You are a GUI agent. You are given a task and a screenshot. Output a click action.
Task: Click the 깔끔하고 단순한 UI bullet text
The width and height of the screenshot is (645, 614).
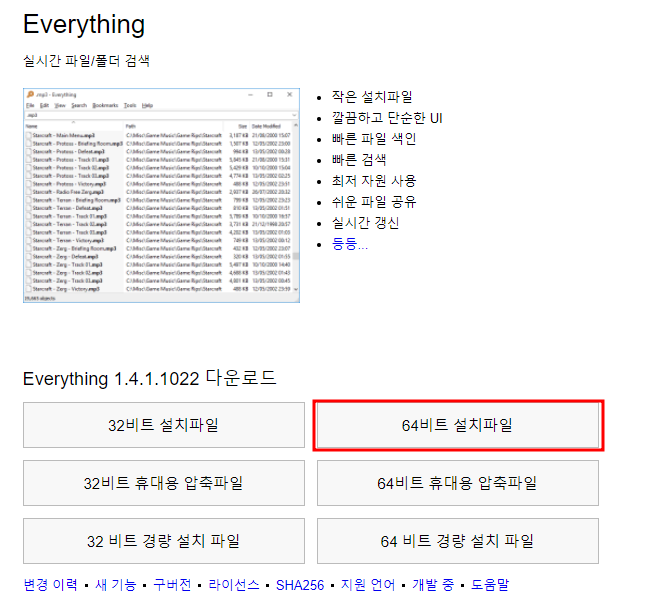(x=387, y=118)
